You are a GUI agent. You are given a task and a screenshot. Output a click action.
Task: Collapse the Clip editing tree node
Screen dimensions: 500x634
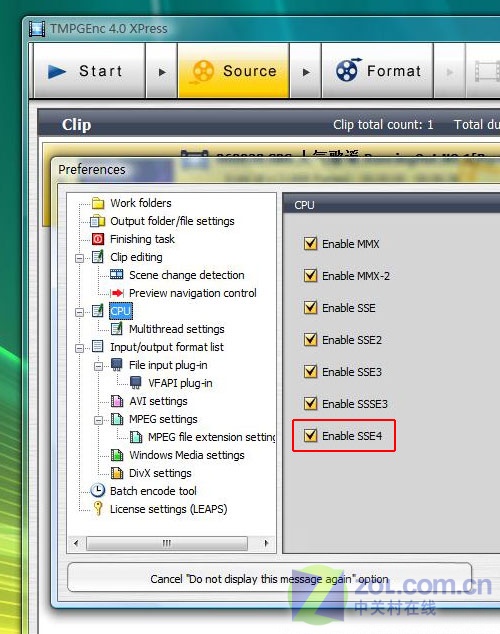(x=80, y=258)
